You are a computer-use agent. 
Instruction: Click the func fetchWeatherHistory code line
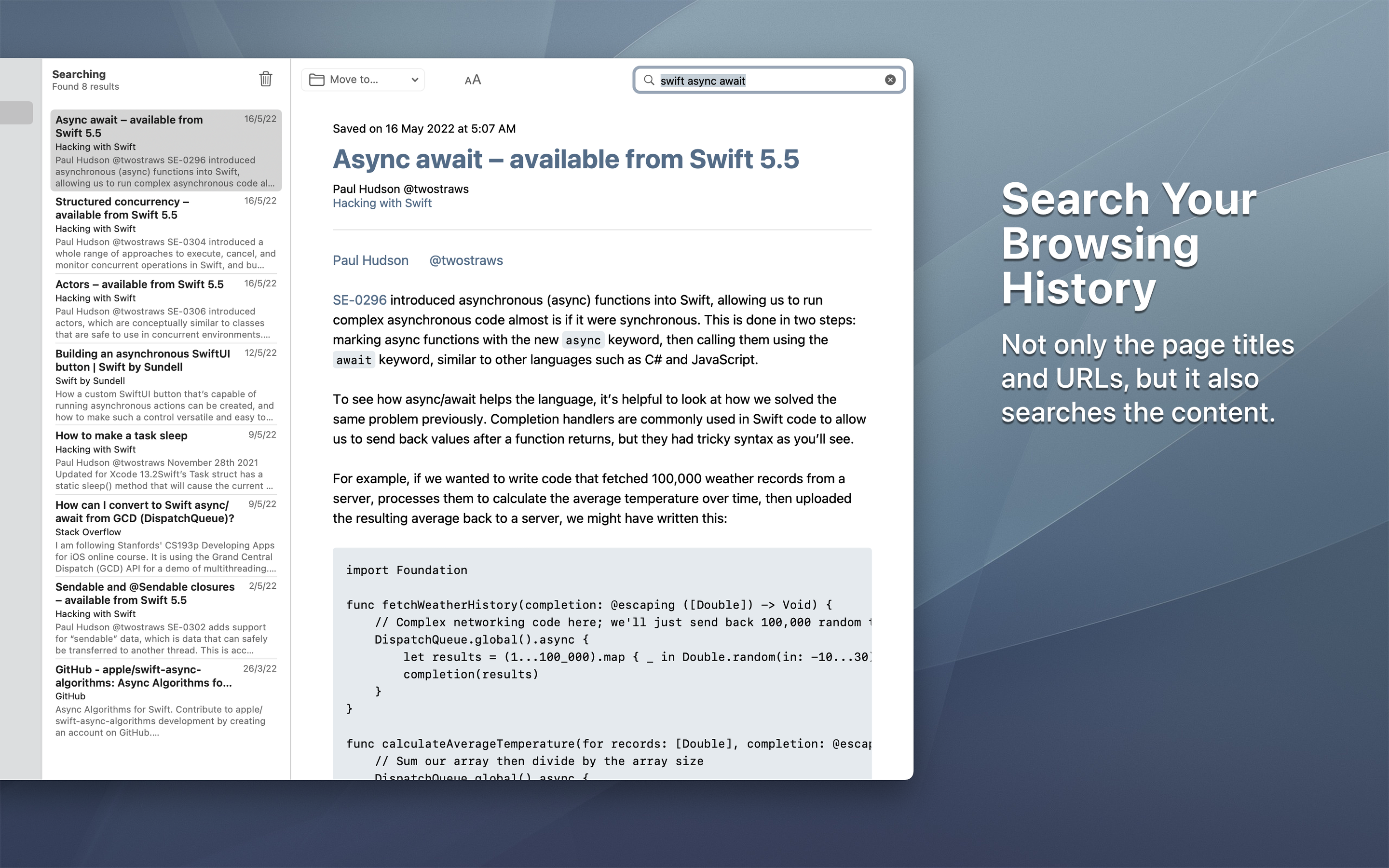tap(589, 605)
